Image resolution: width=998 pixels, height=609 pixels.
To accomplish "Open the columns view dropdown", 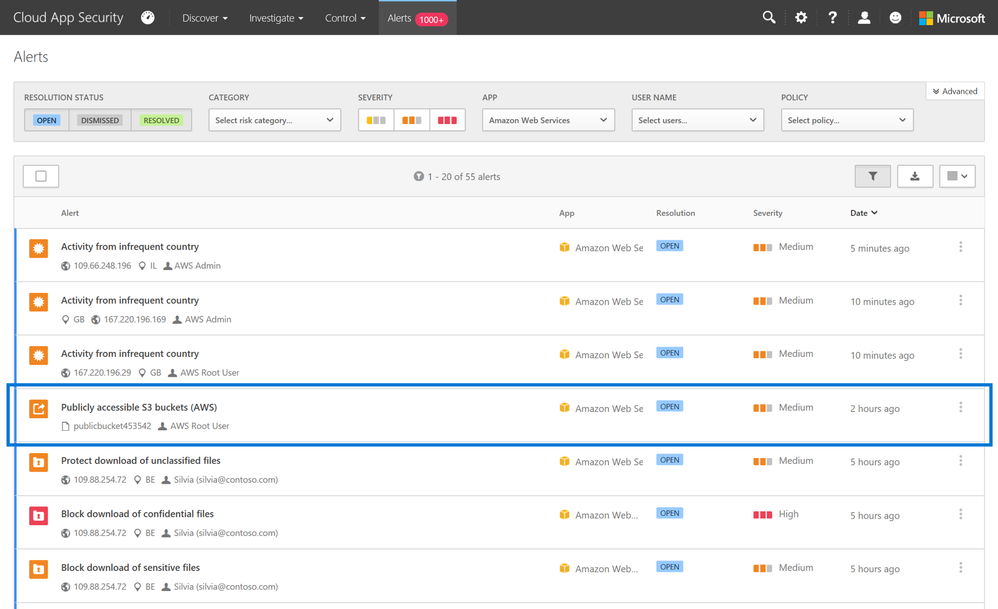I will pyautogui.click(x=957, y=176).
